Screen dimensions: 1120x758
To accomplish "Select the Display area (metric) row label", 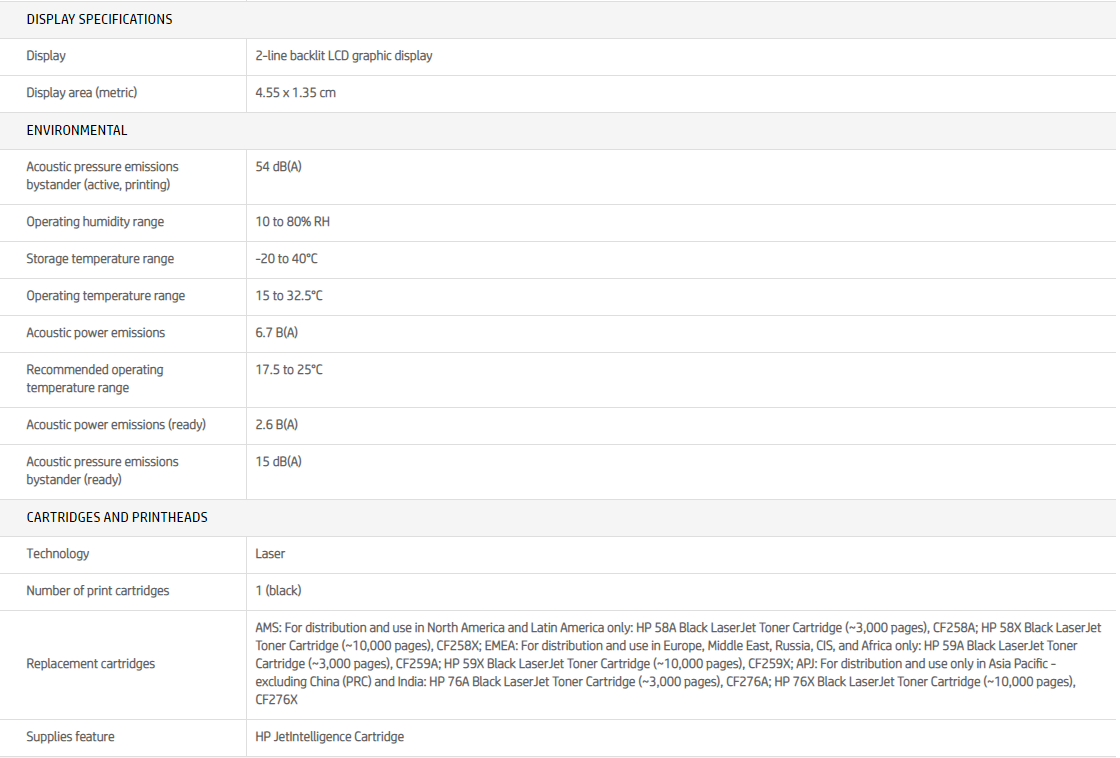I will point(82,93).
